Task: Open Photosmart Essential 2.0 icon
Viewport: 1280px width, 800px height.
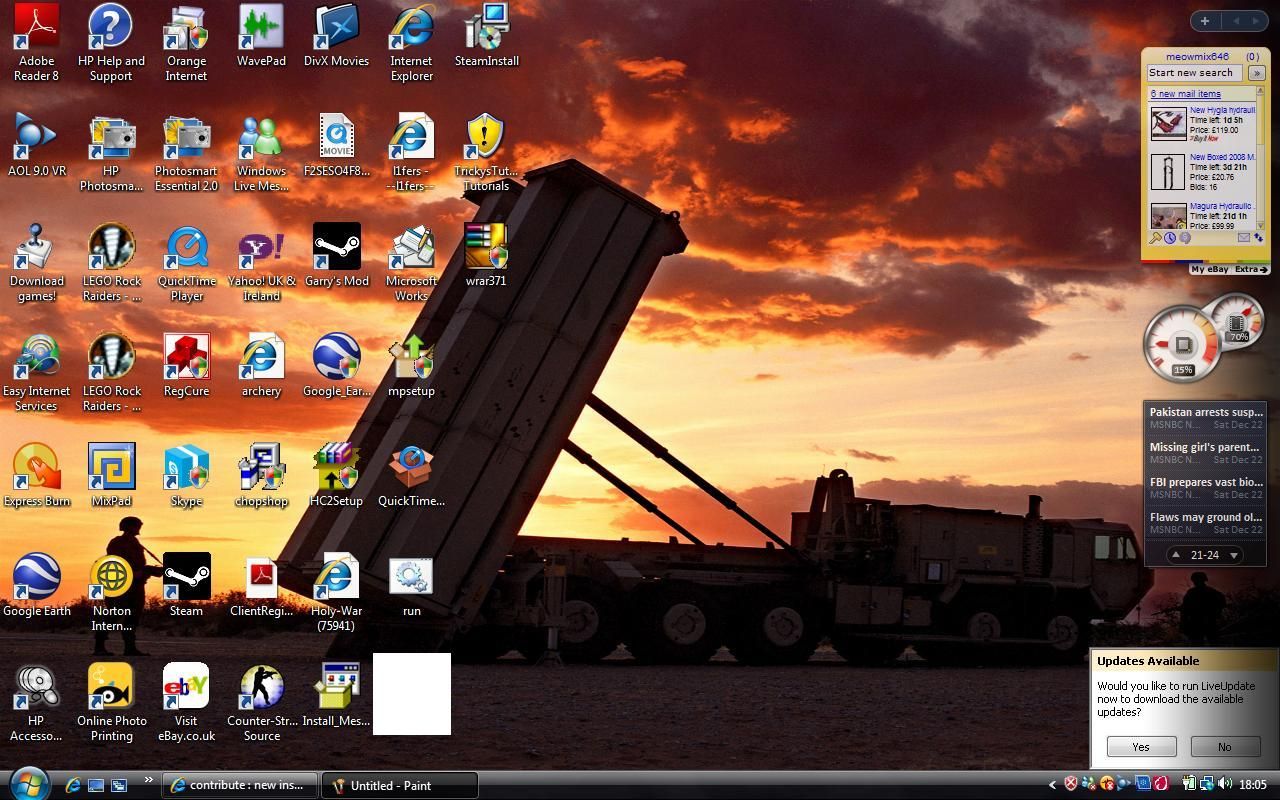Action: point(186,153)
